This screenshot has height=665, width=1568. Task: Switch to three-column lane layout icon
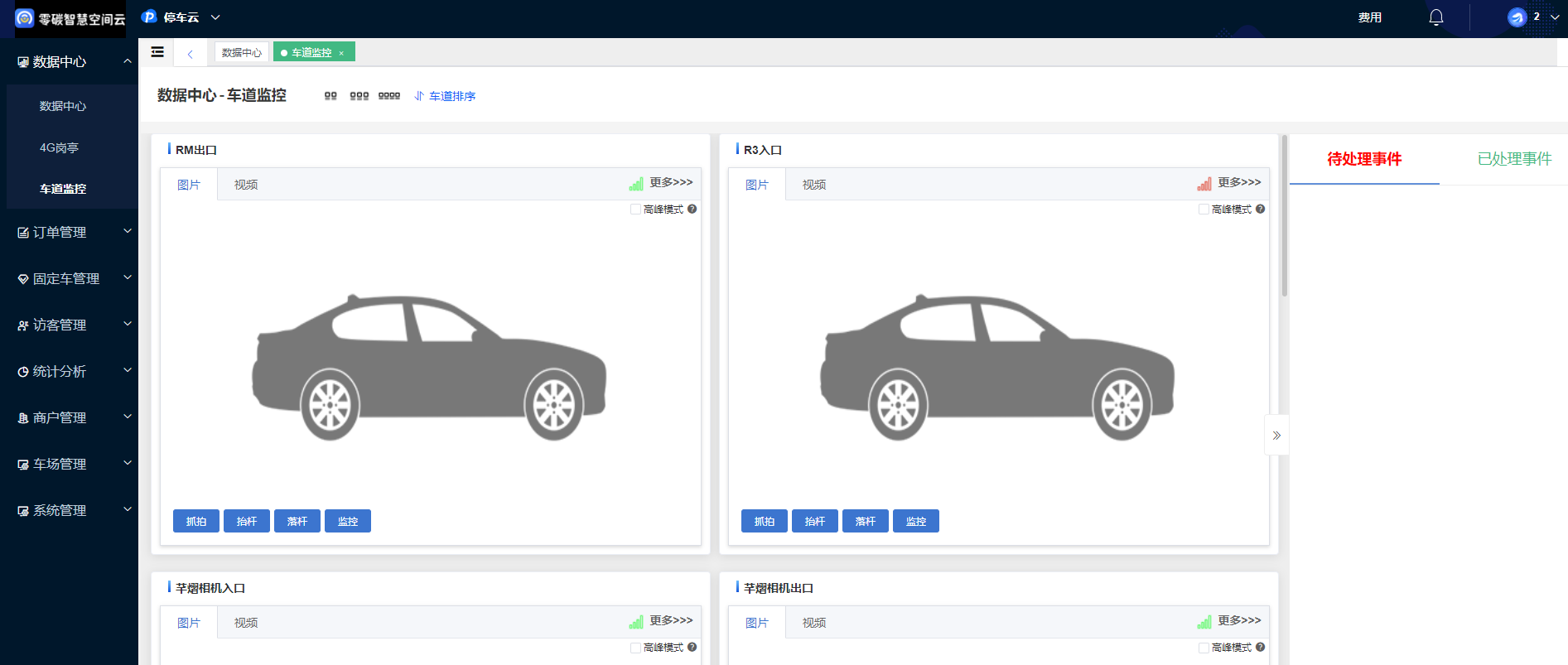click(359, 96)
